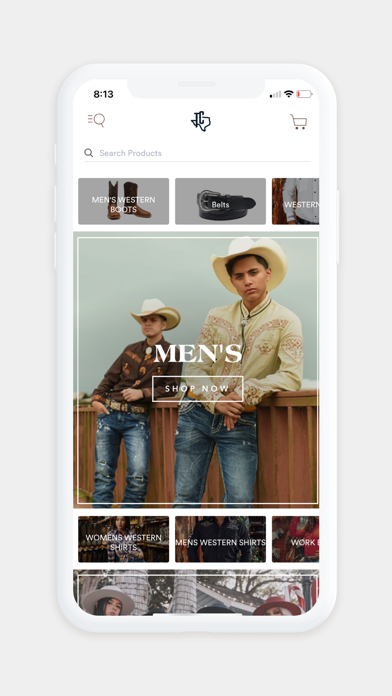Focus the Search Products field
The height and width of the screenshot is (696, 392).
(x=197, y=153)
